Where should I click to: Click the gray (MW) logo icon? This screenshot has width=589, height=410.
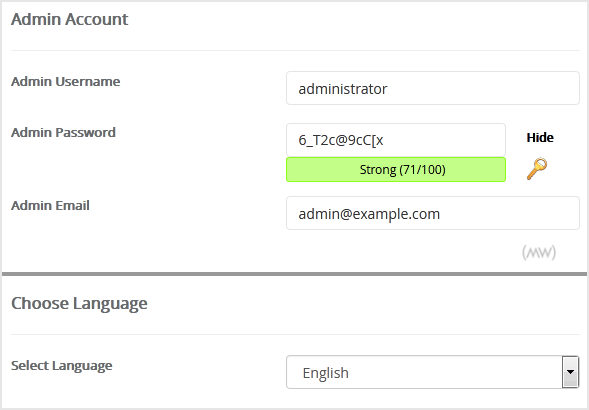[539, 252]
